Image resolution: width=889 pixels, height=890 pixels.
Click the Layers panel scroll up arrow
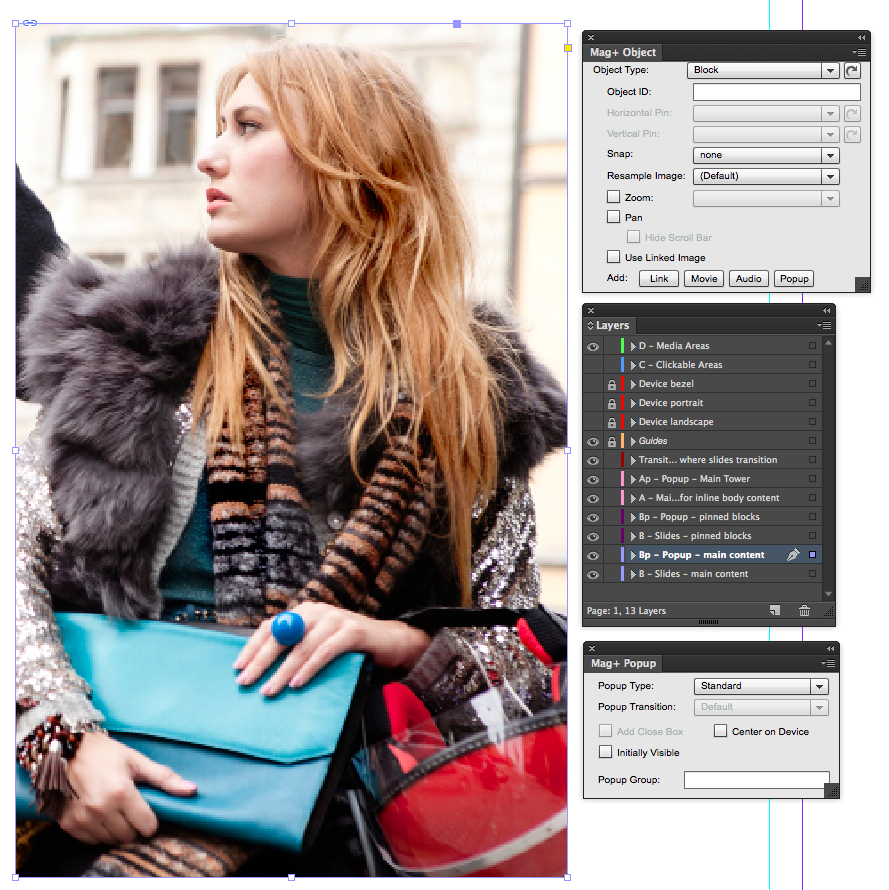(828, 343)
